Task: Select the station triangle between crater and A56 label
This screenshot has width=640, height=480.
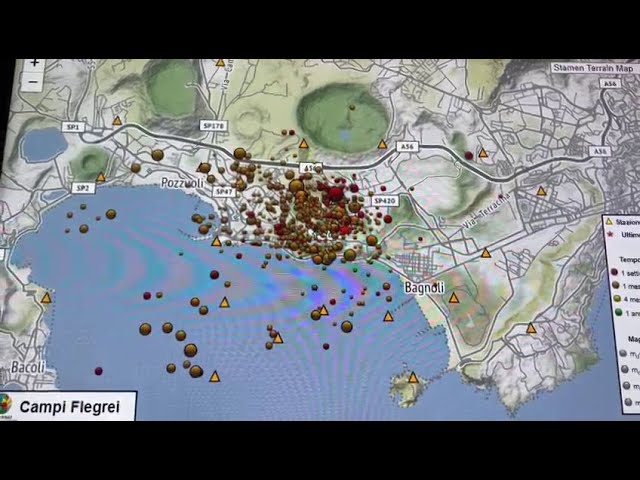Action: point(382,144)
